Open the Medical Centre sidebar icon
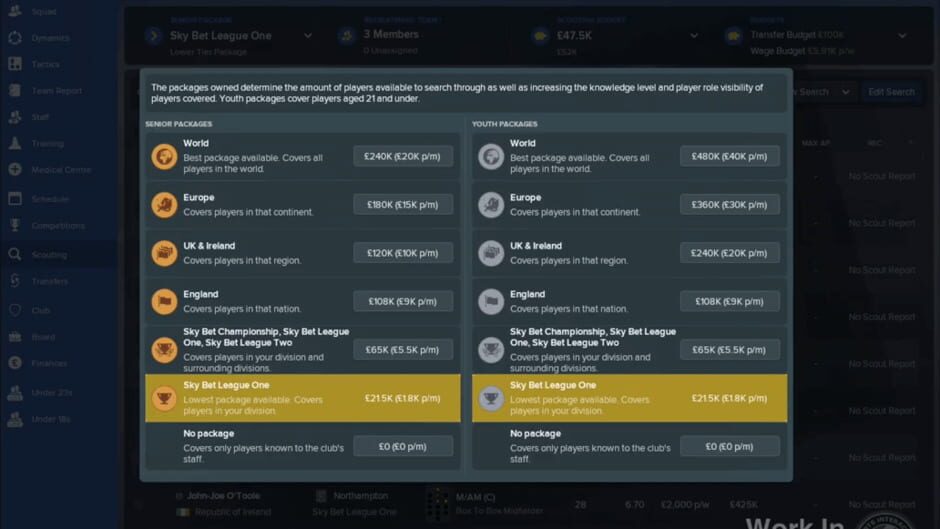Viewport: 940px width, 529px height. coord(15,170)
